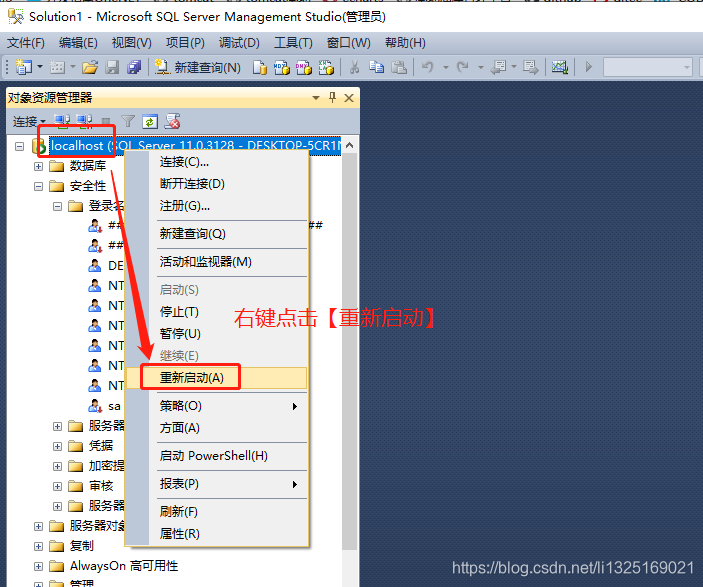Screen dimensions: 703x587
Task: Open the Redo history dropdown arrow
Action: (x=481, y=68)
